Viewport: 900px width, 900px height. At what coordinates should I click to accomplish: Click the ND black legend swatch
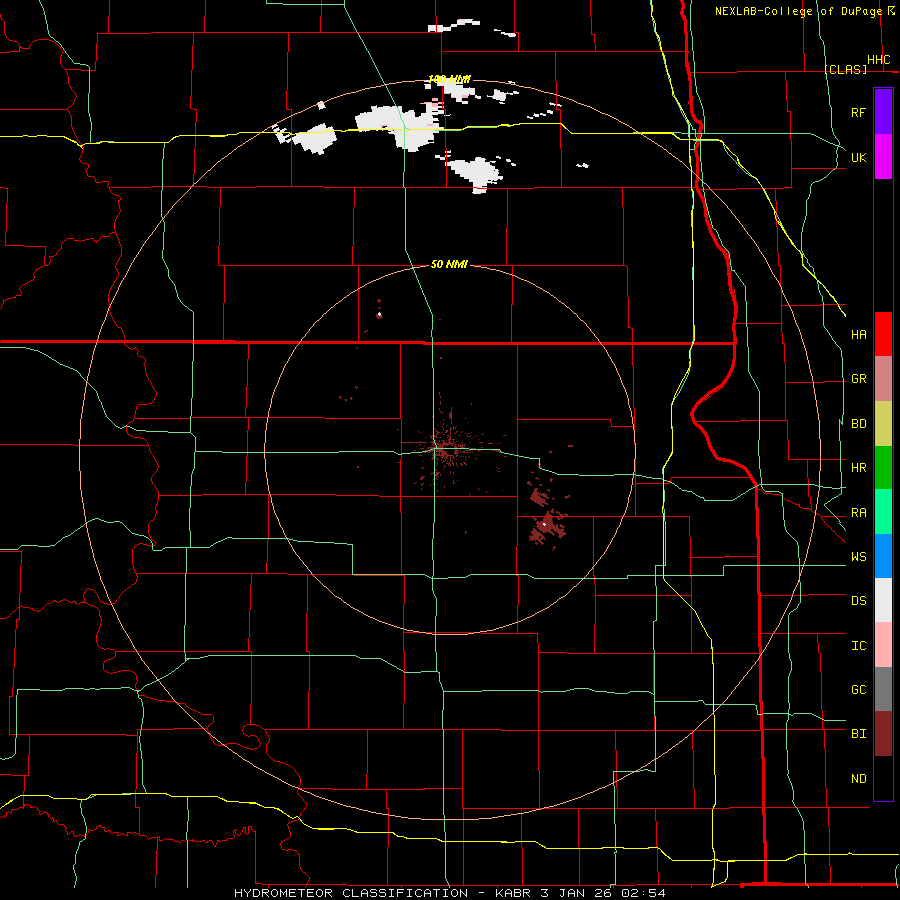(883, 778)
